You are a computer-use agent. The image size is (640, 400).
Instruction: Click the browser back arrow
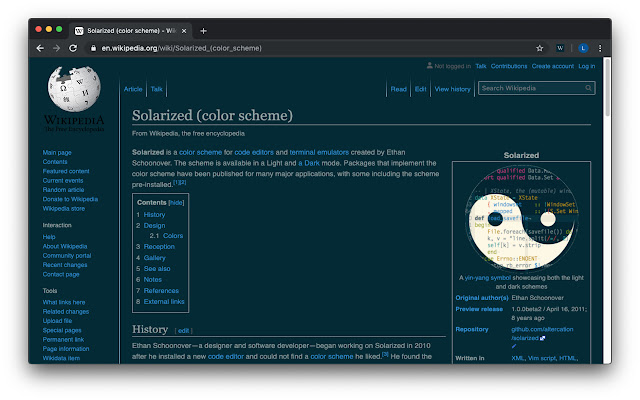[40, 48]
